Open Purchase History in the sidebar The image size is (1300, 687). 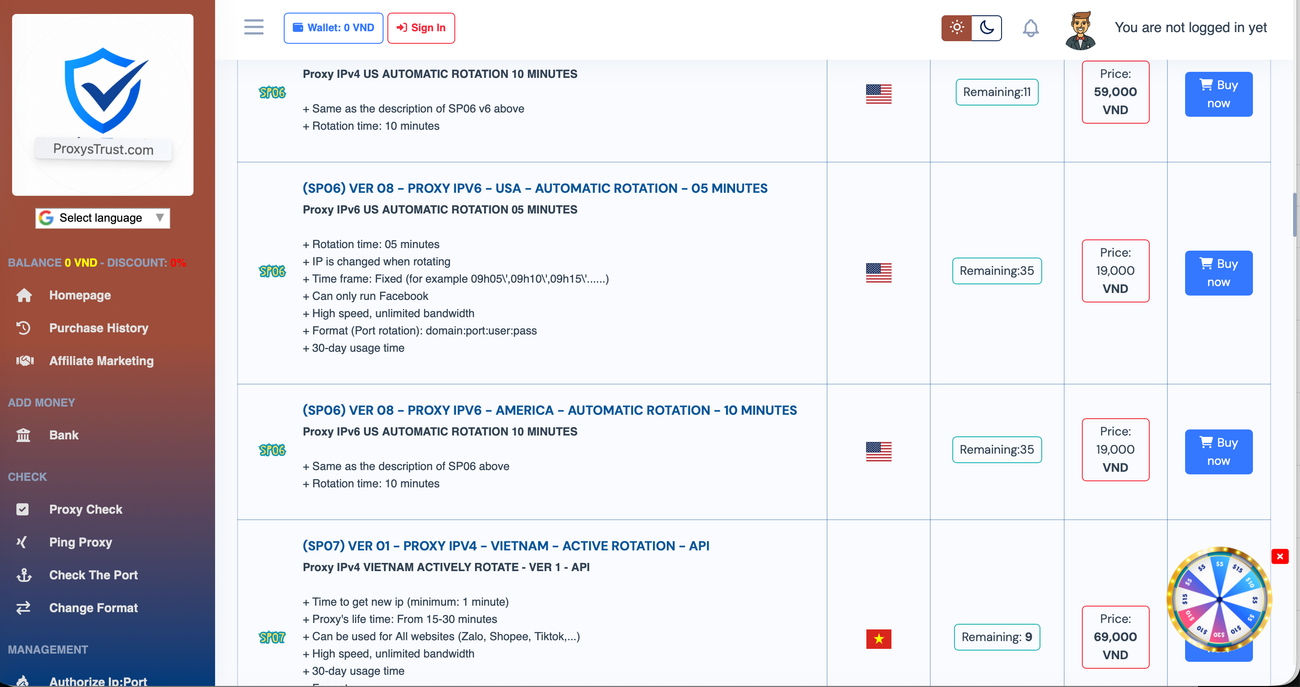click(99, 328)
